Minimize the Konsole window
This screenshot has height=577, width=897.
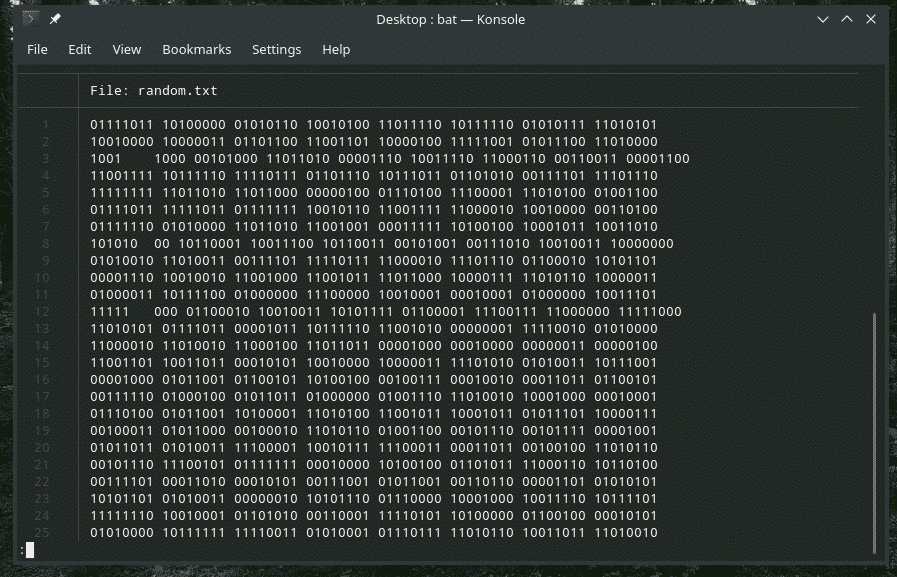click(x=823, y=19)
